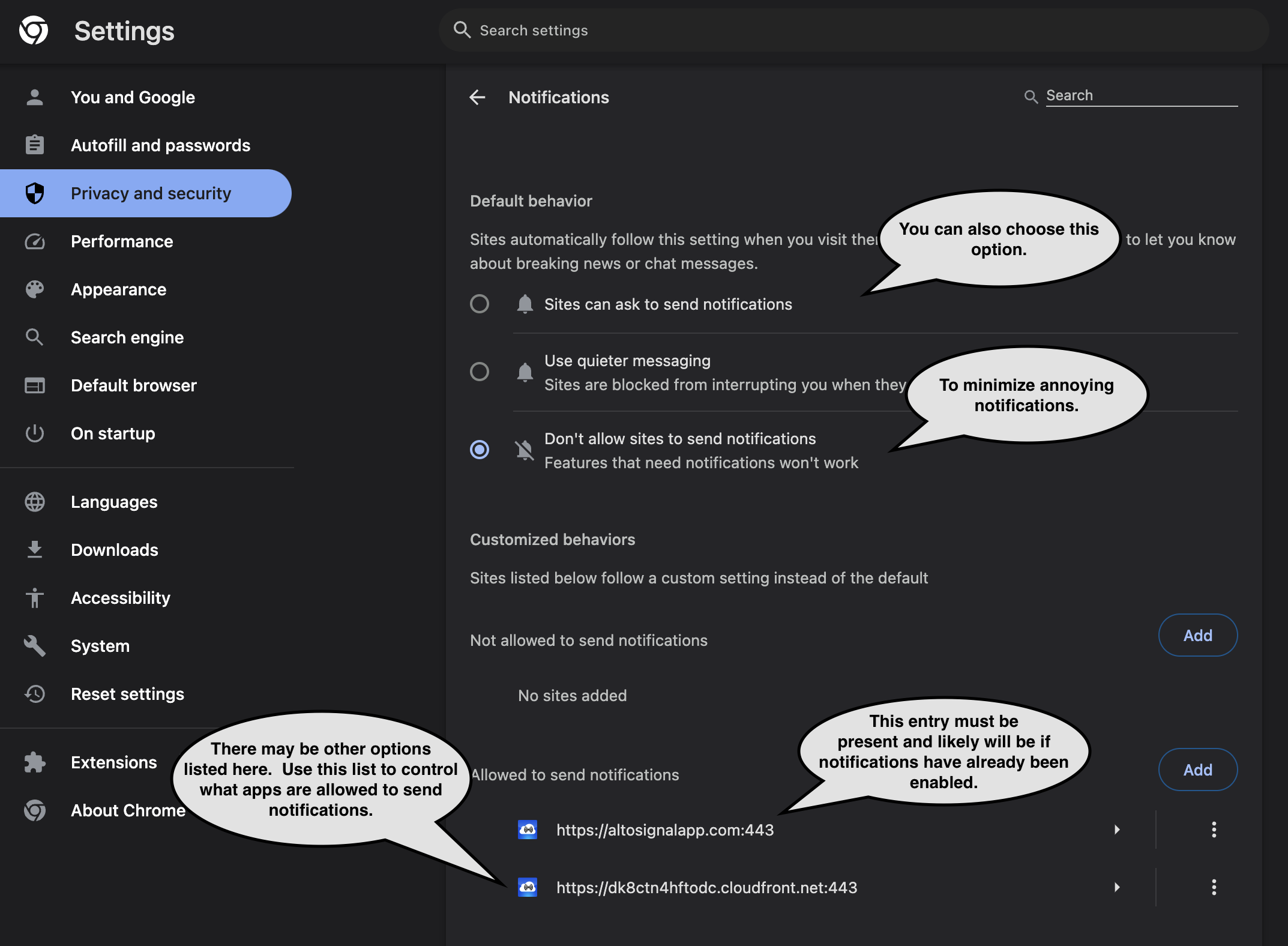Screen dimensions: 1288x946
Task: Click the Performance gauge icon in sidebar
Action: pyautogui.click(x=35, y=241)
